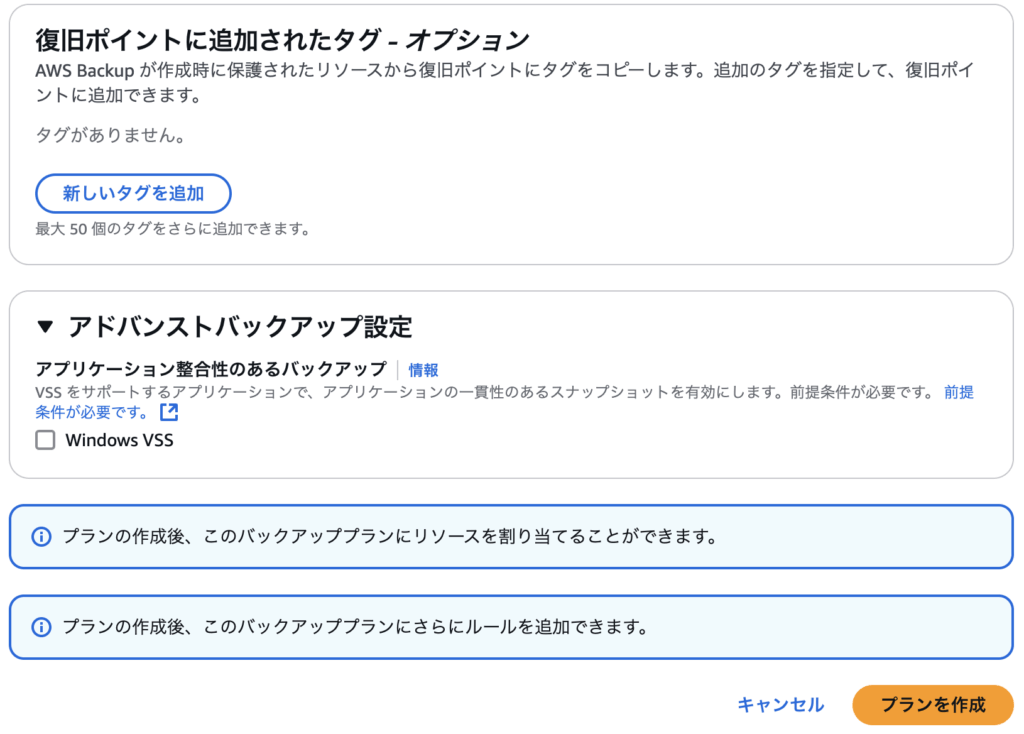
Task: Click the アプリケーション整合性のあるバックアップ label
Action: tap(211, 370)
